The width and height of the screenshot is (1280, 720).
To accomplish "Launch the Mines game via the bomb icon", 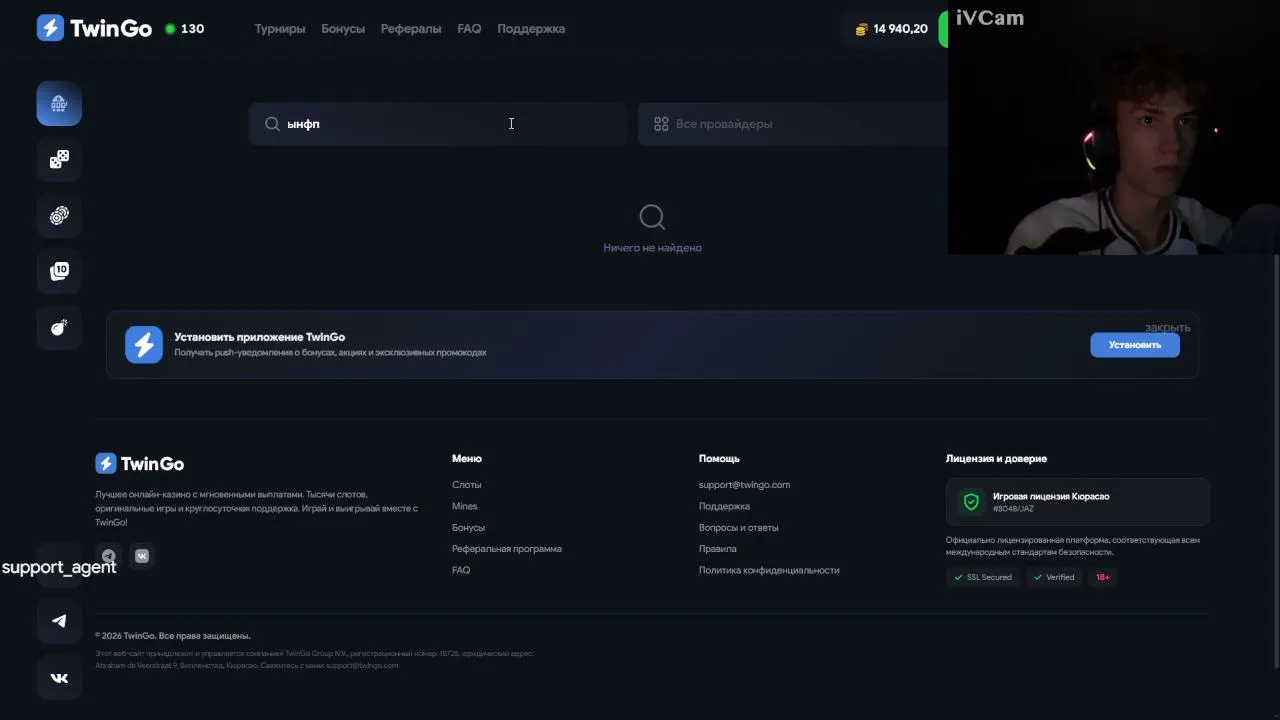I will pos(59,327).
